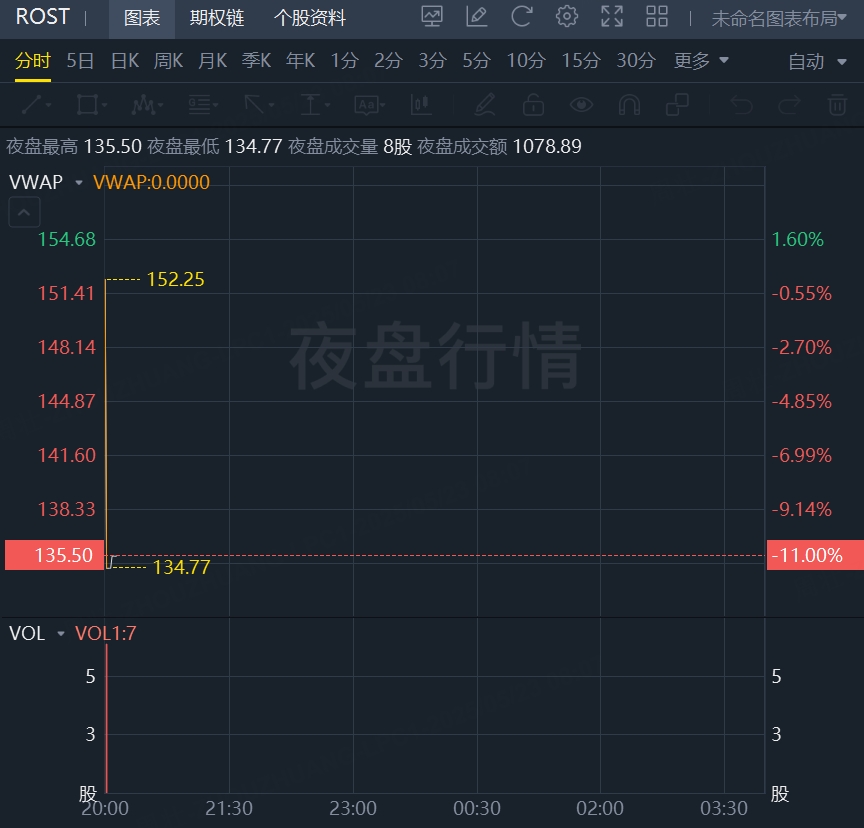864x828 pixels.
Task: Toggle the magnet snap mode
Action: coord(629,104)
